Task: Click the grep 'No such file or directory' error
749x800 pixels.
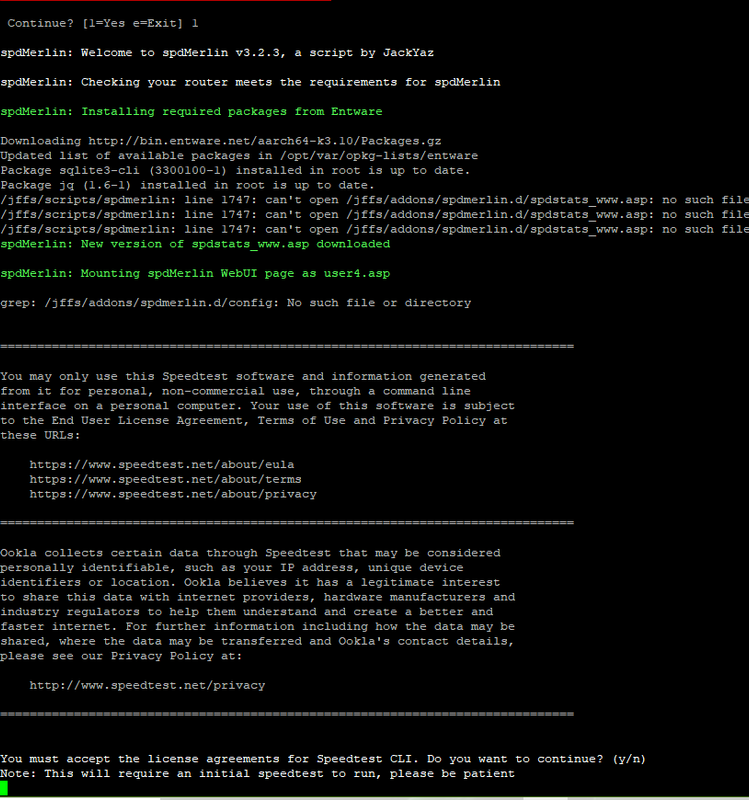Action: [235, 302]
